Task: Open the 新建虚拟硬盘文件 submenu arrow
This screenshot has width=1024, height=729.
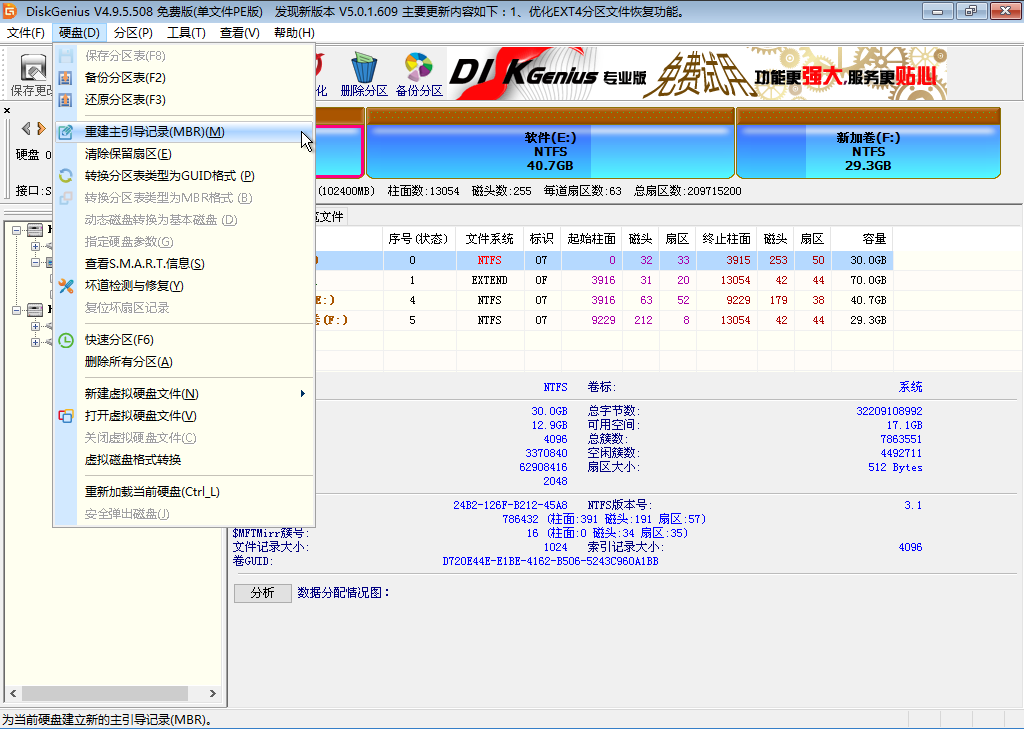Action: tap(303, 394)
